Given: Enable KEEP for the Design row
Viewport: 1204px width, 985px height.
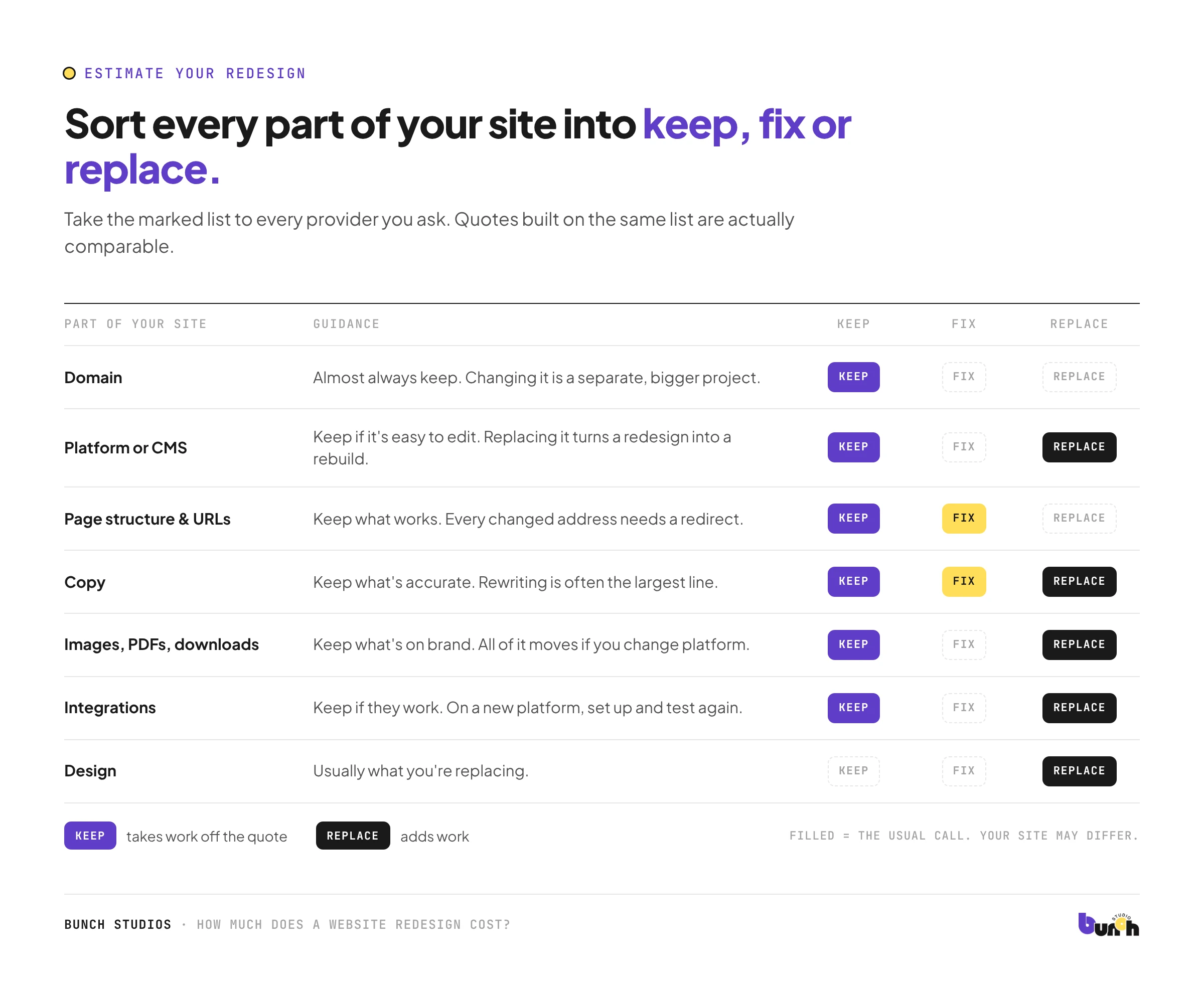Looking at the screenshot, I should tap(853, 771).
